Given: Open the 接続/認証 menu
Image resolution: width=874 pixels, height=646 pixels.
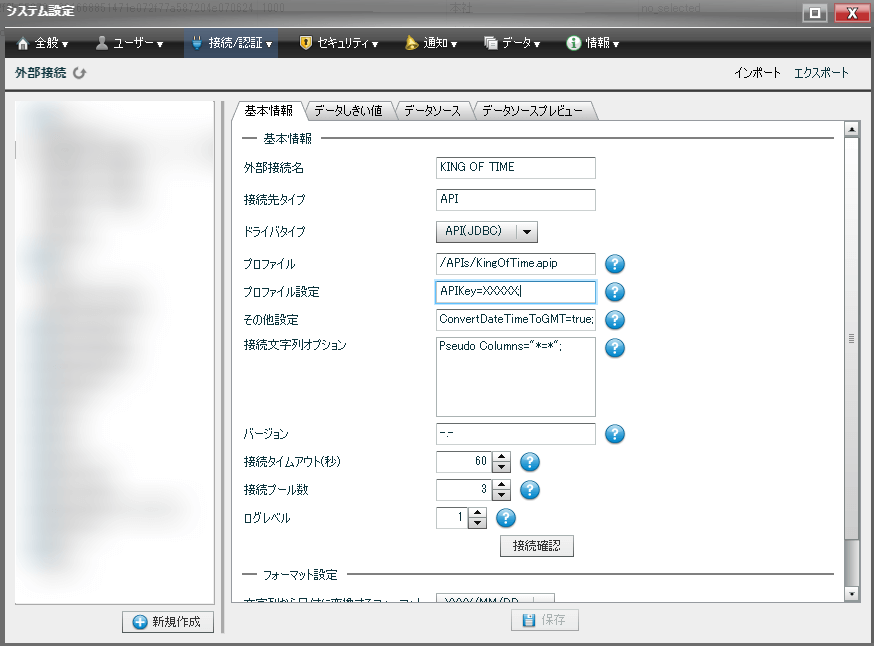Looking at the screenshot, I should click(x=231, y=43).
